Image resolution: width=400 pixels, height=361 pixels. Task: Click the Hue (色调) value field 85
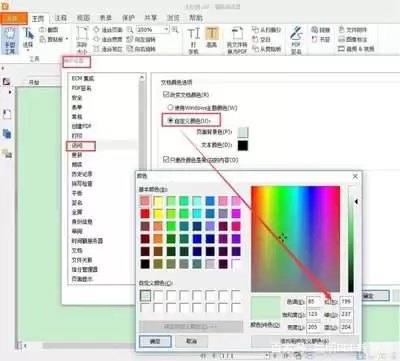tap(313, 301)
